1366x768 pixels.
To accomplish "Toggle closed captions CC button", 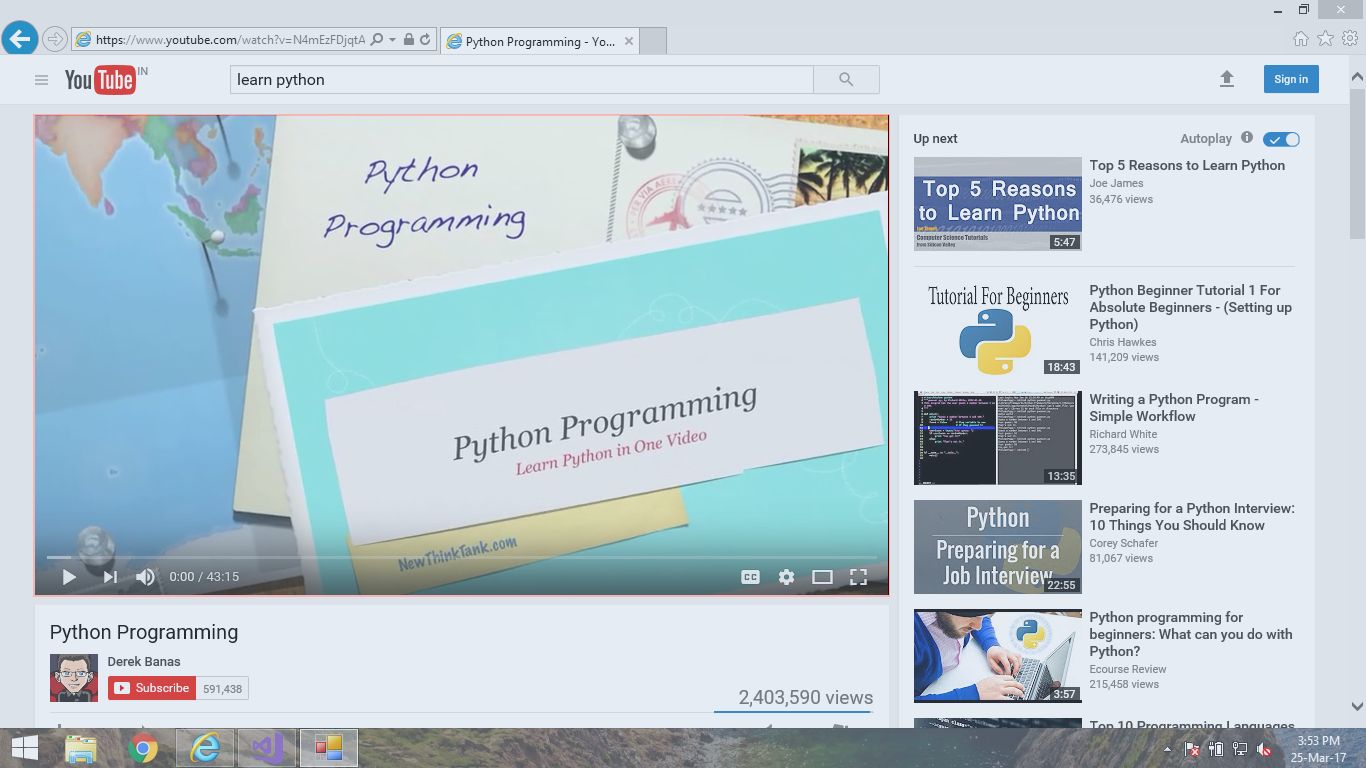I will 750,577.
